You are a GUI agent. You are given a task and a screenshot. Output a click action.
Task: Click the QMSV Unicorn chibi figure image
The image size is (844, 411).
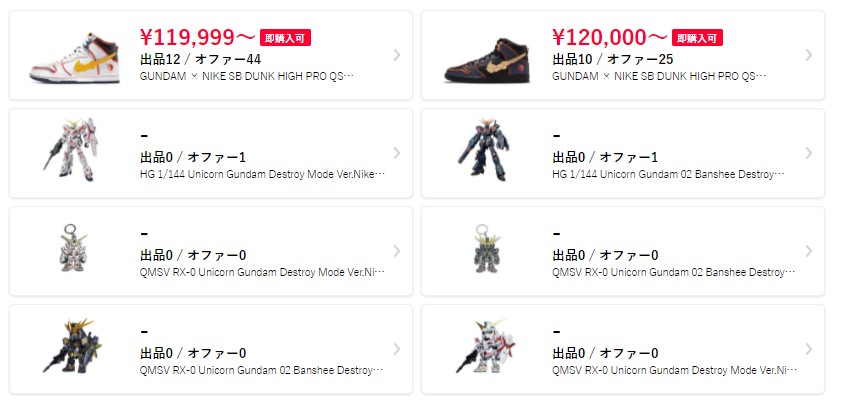[483, 348]
